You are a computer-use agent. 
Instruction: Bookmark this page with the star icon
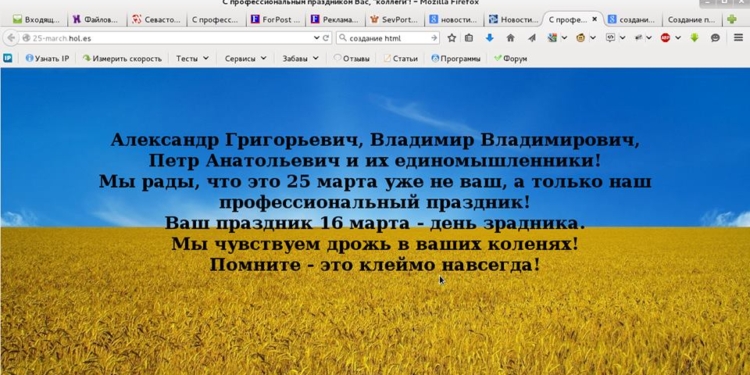pos(452,38)
